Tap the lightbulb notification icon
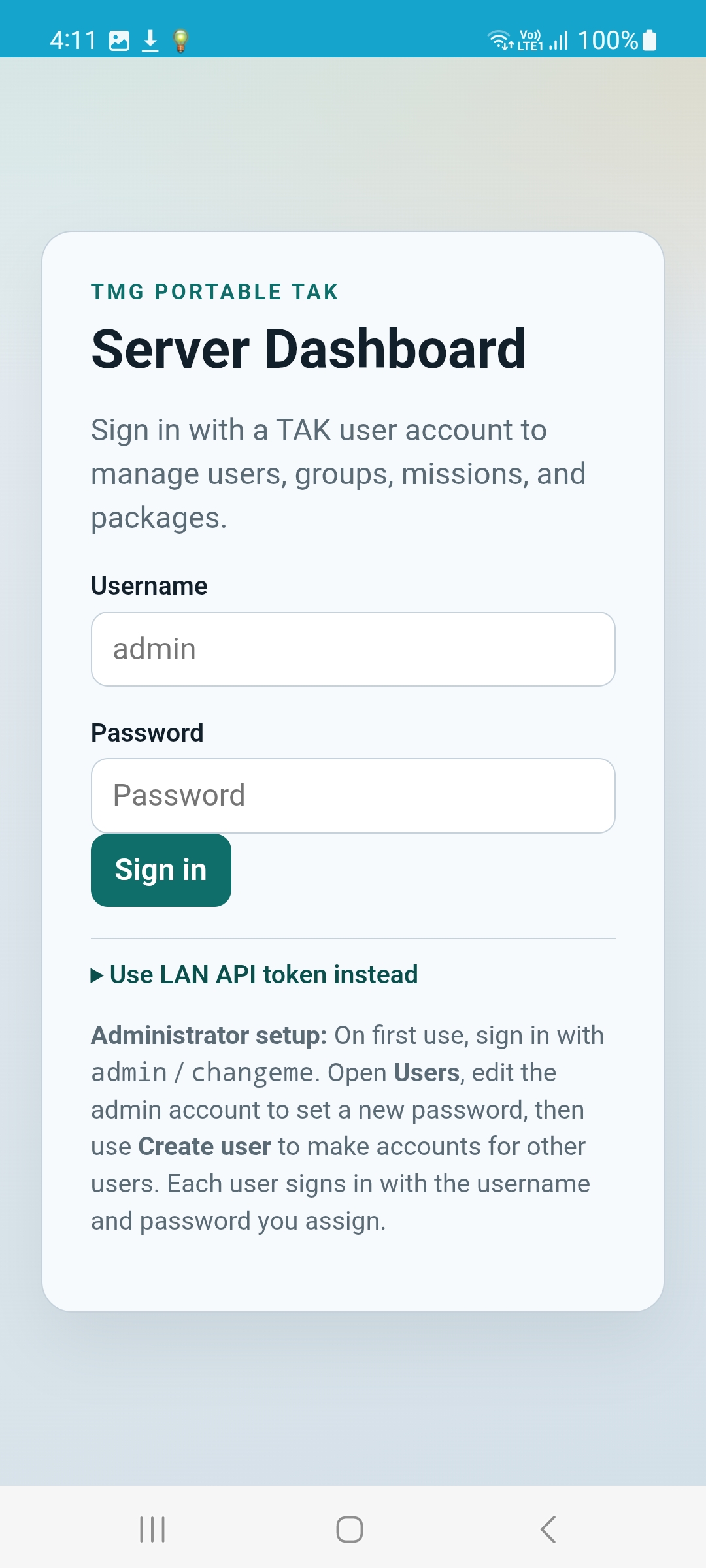 pos(181,41)
